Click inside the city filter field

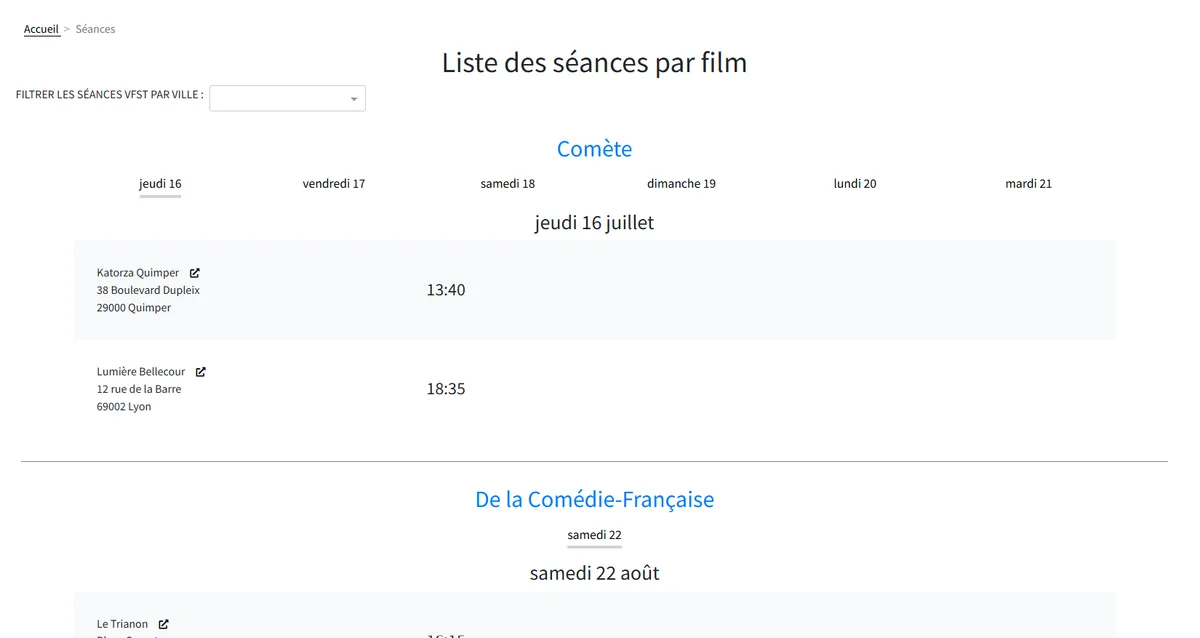[287, 98]
